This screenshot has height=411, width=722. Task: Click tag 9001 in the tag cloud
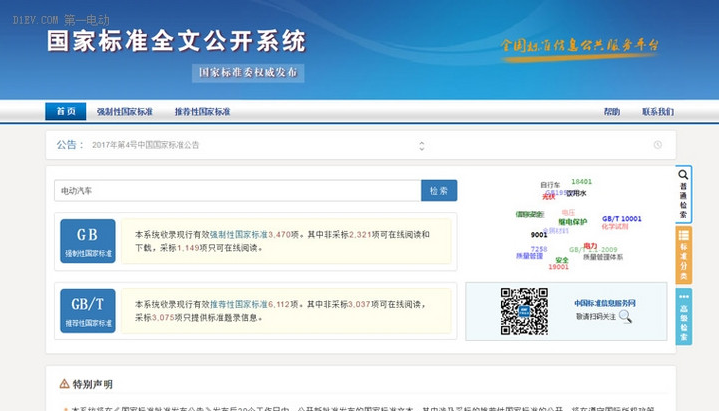pos(539,235)
